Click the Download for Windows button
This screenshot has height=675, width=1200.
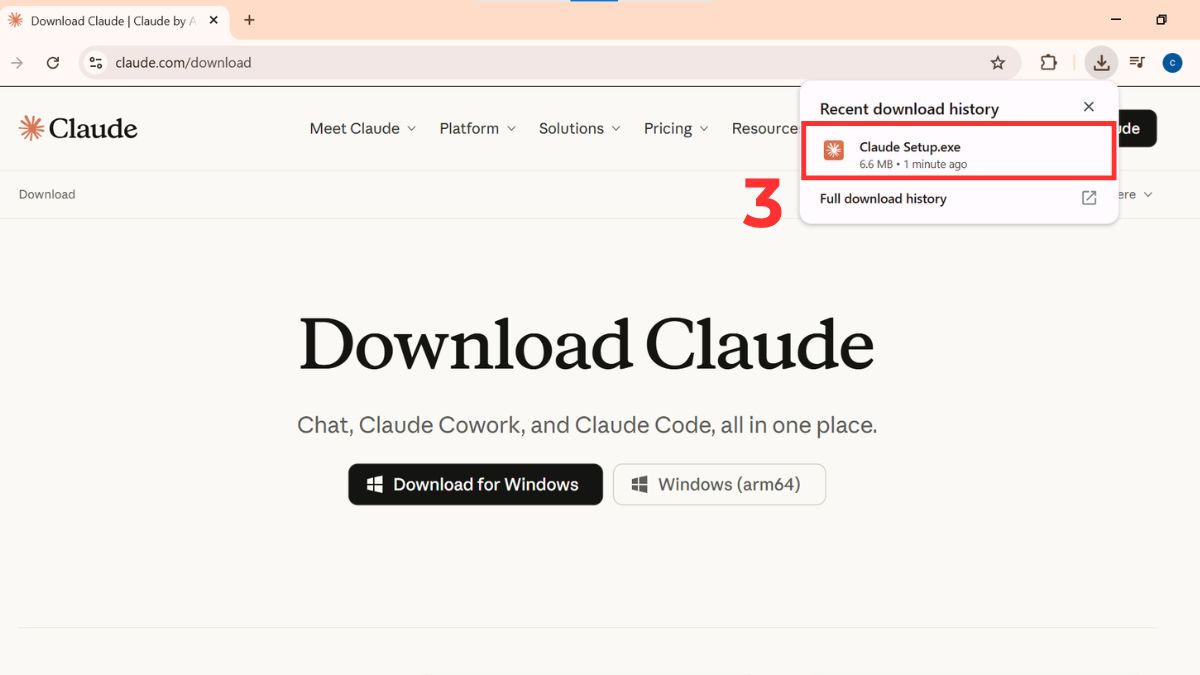tap(476, 484)
